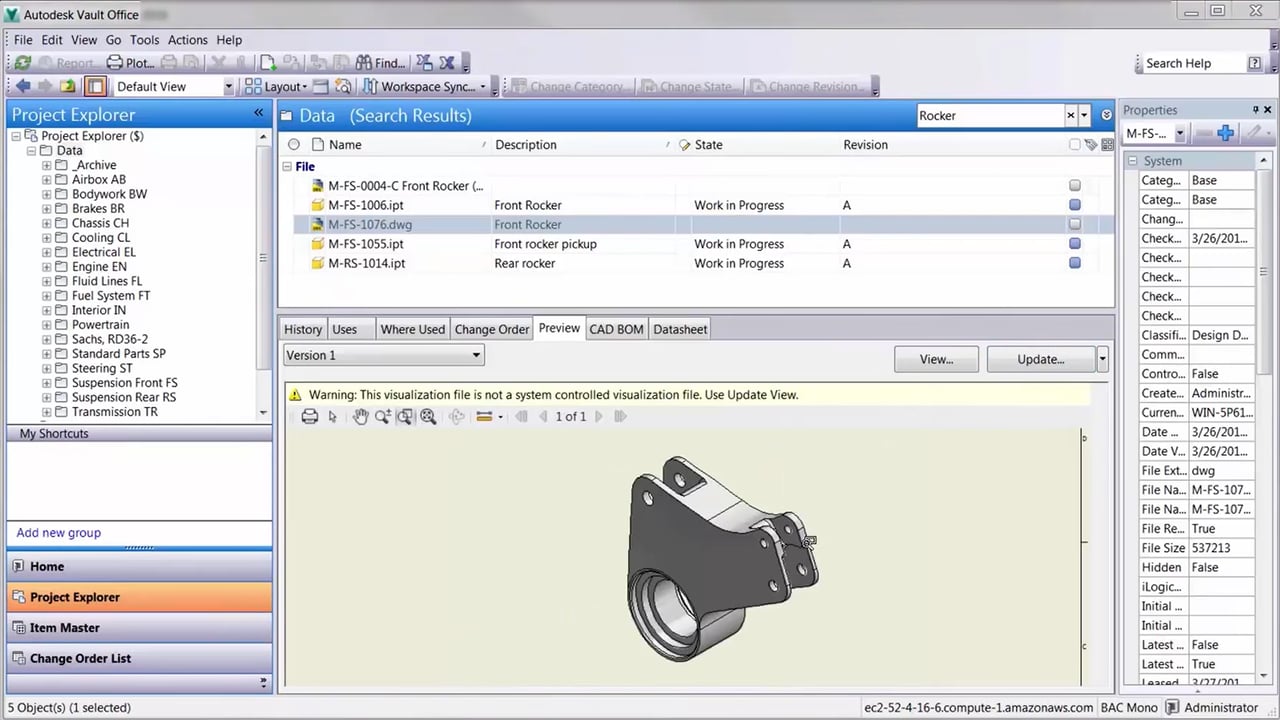Switch to the Datasheet tab
This screenshot has height=720, width=1280.
pyautogui.click(x=680, y=329)
